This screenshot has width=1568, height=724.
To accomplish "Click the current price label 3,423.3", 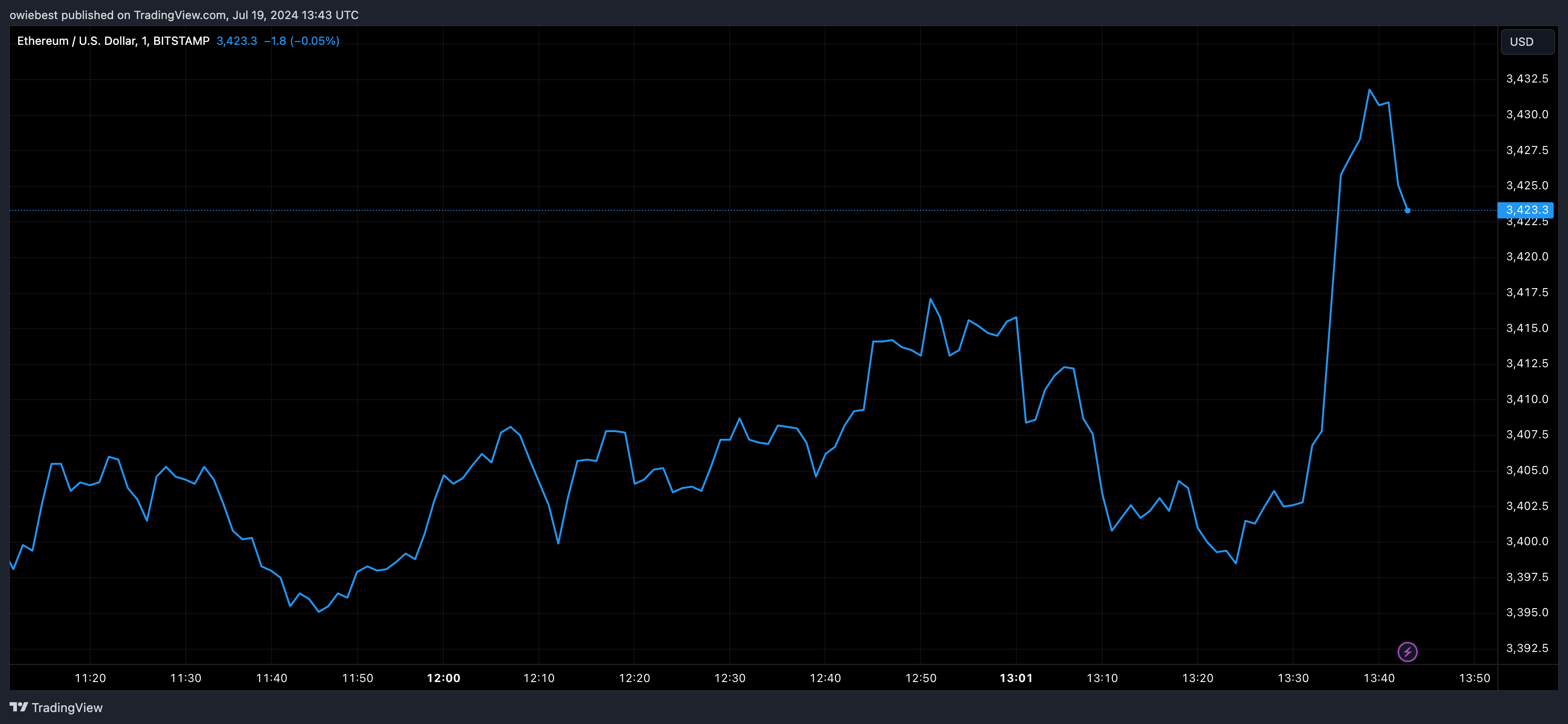I will pyautogui.click(x=1526, y=210).
